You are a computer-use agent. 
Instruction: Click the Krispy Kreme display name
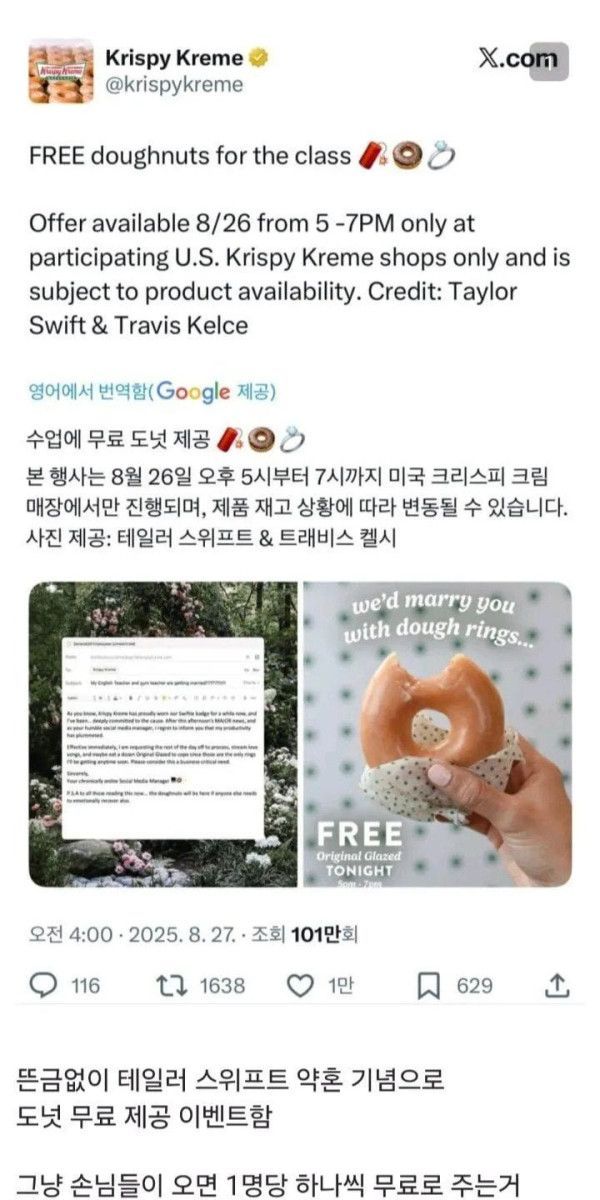pyautogui.click(x=175, y=58)
